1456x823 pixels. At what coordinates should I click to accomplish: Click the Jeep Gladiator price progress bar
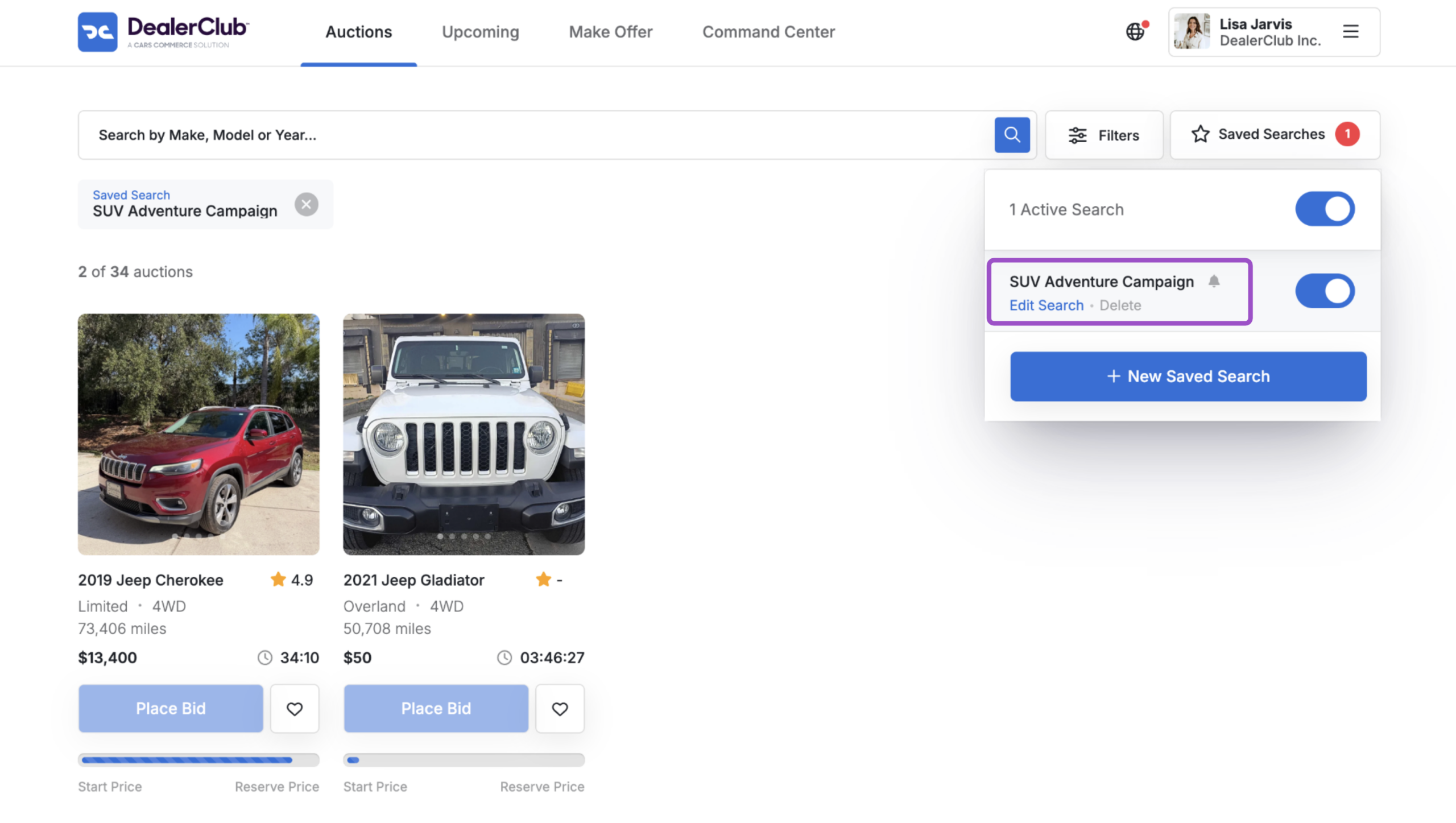coord(464,760)
